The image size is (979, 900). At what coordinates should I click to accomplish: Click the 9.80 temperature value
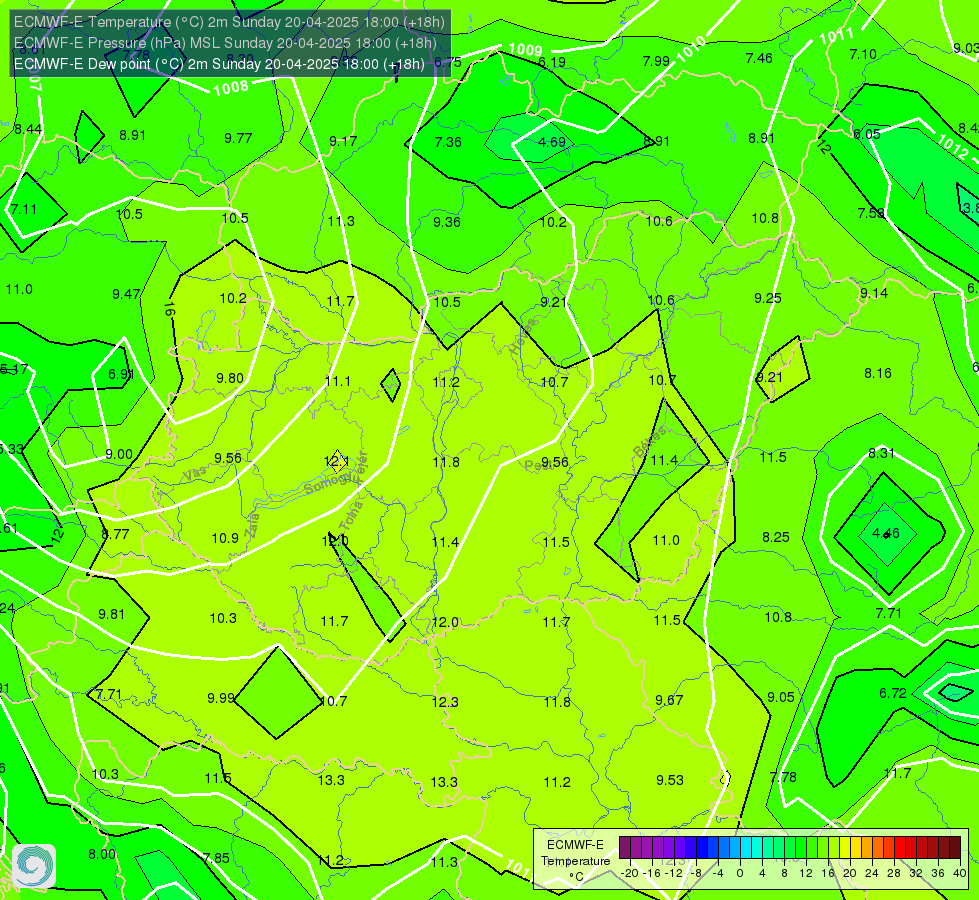coord(230,378)
